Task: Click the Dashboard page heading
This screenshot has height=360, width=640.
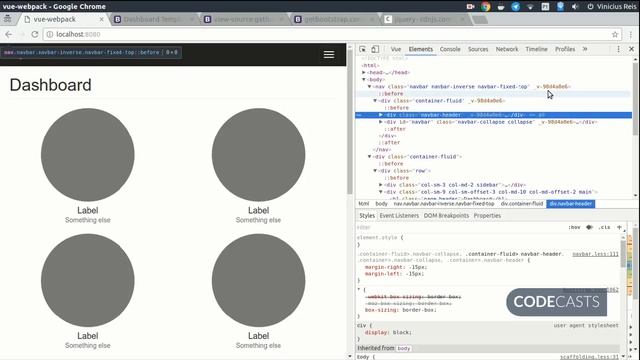Action: (x=51, y=85)
